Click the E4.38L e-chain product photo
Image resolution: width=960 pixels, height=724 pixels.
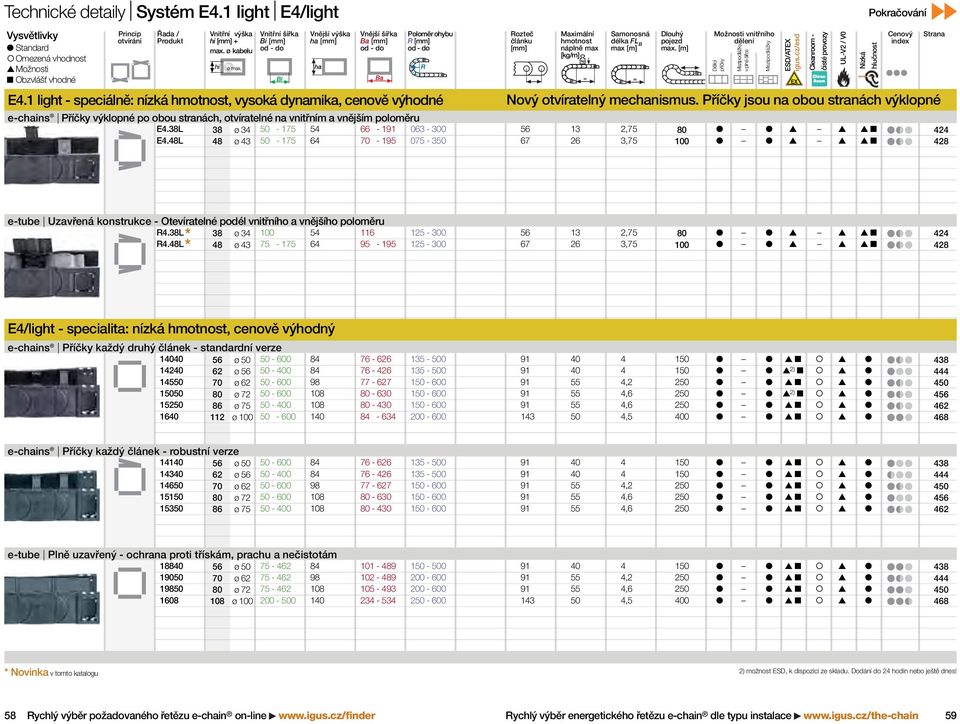pyautogui.click(x=52, y=155)
